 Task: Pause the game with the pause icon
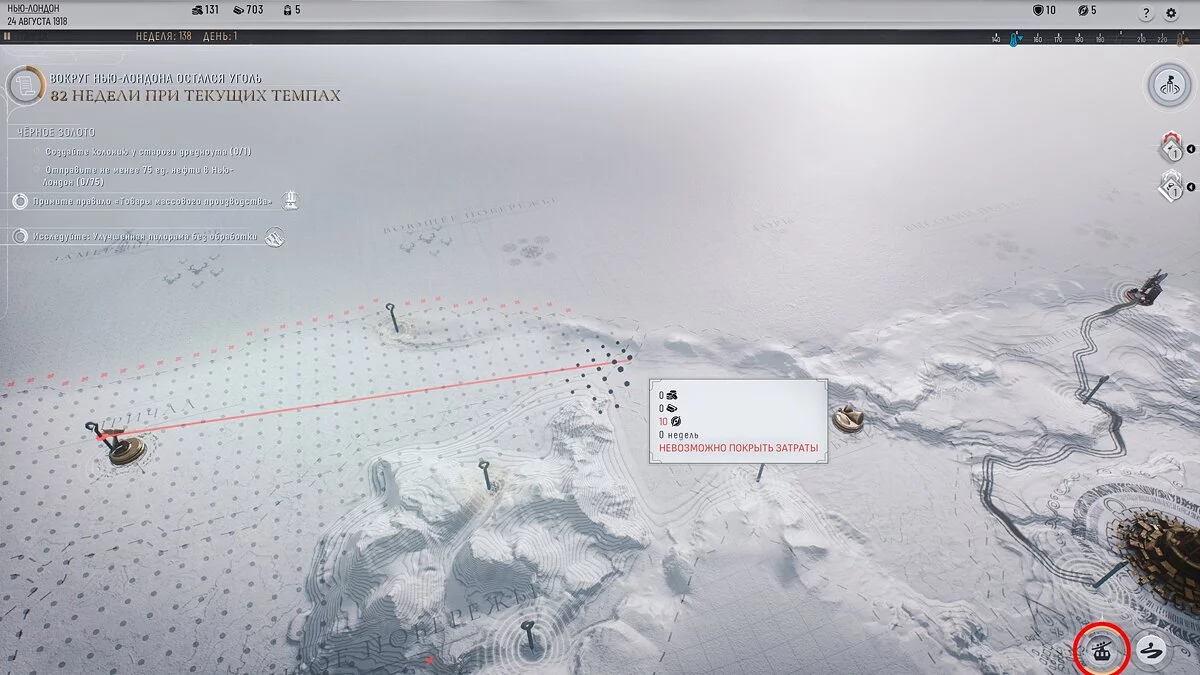click(8, 36)
